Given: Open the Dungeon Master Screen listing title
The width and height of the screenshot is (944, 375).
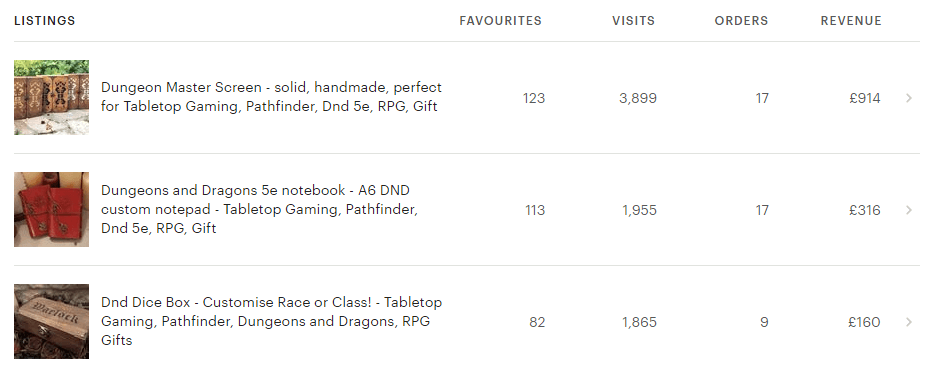Looking at the screenshot, I should click(272, 97).
